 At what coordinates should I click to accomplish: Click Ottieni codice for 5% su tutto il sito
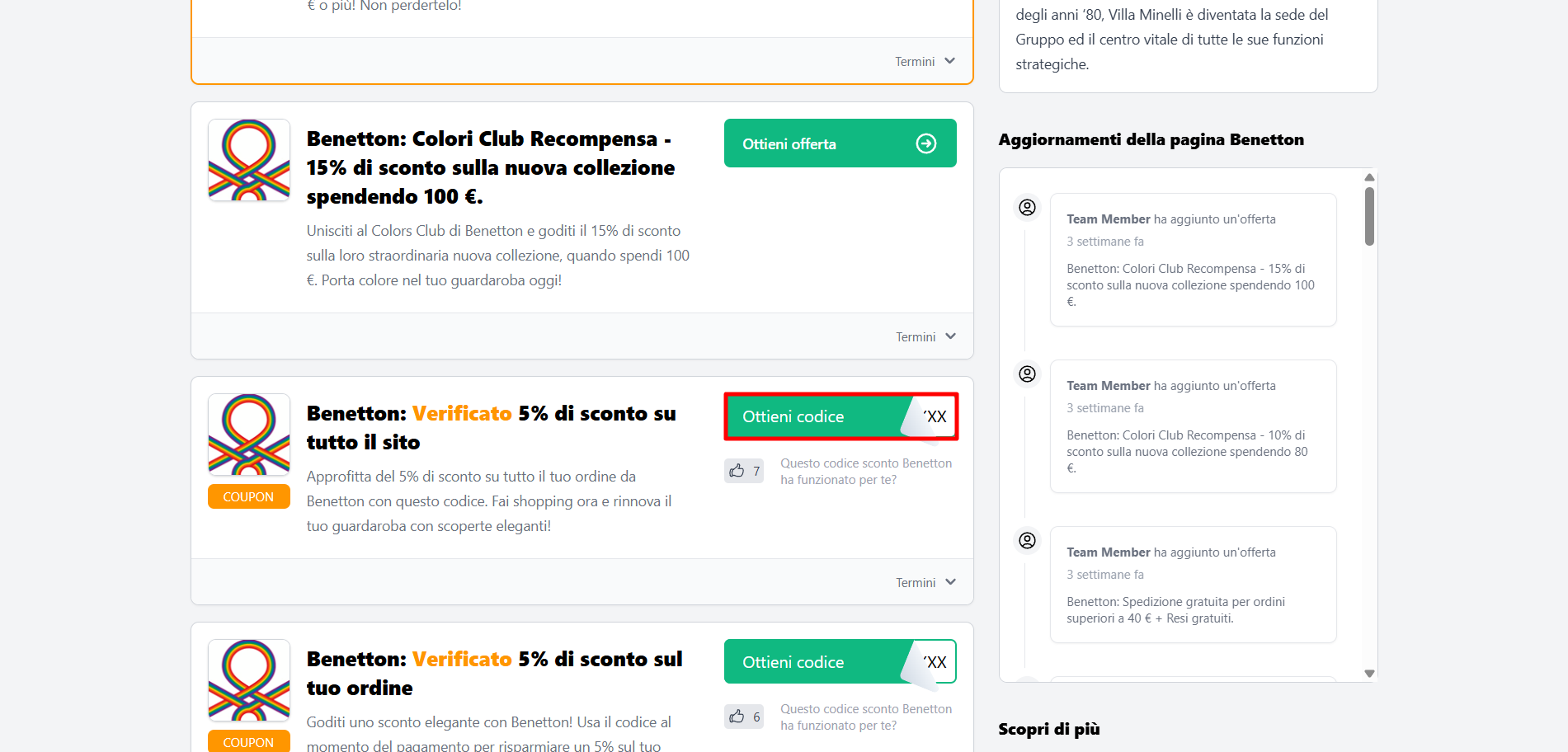841,416
